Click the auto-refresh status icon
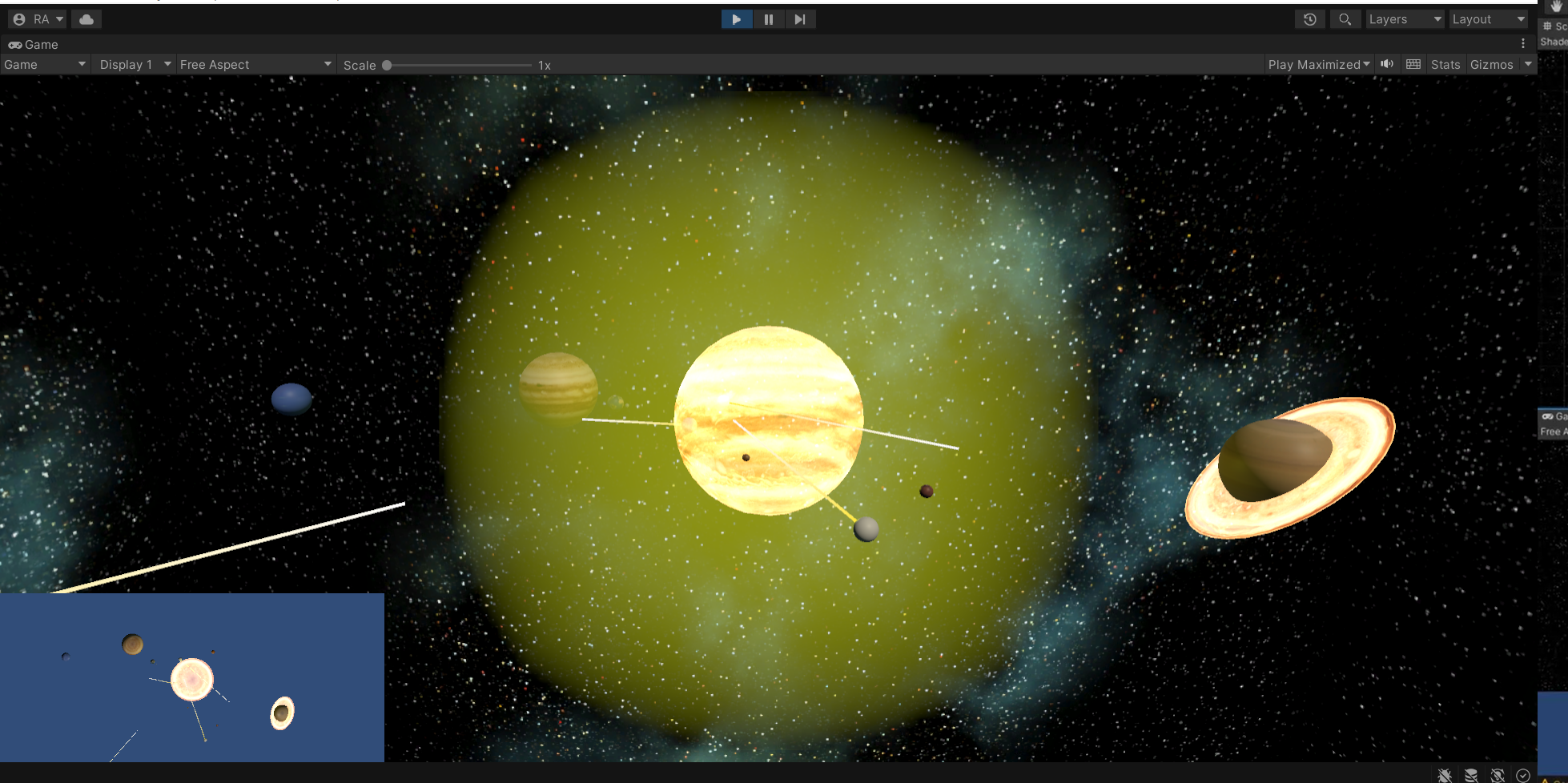The height and width of the screenshot is (783, 1568). pyautogui.click(x=1498, y=774)
